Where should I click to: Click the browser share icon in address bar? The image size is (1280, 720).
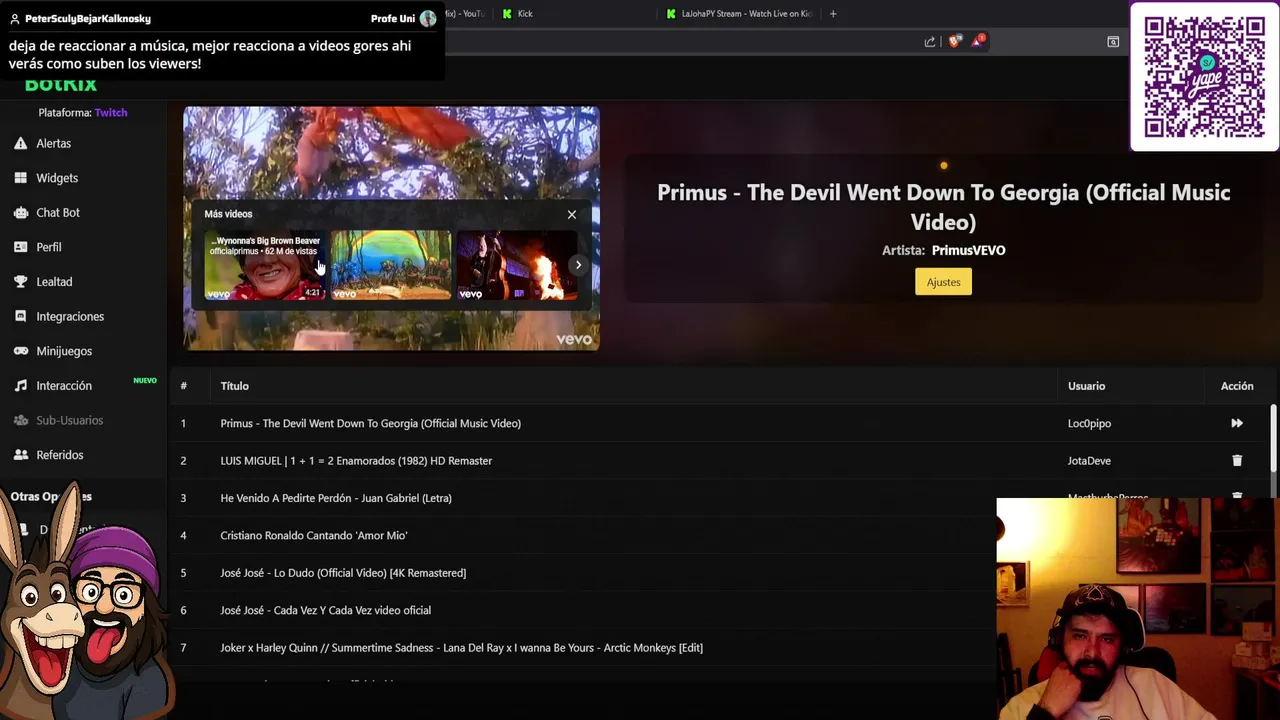(930, 41)
